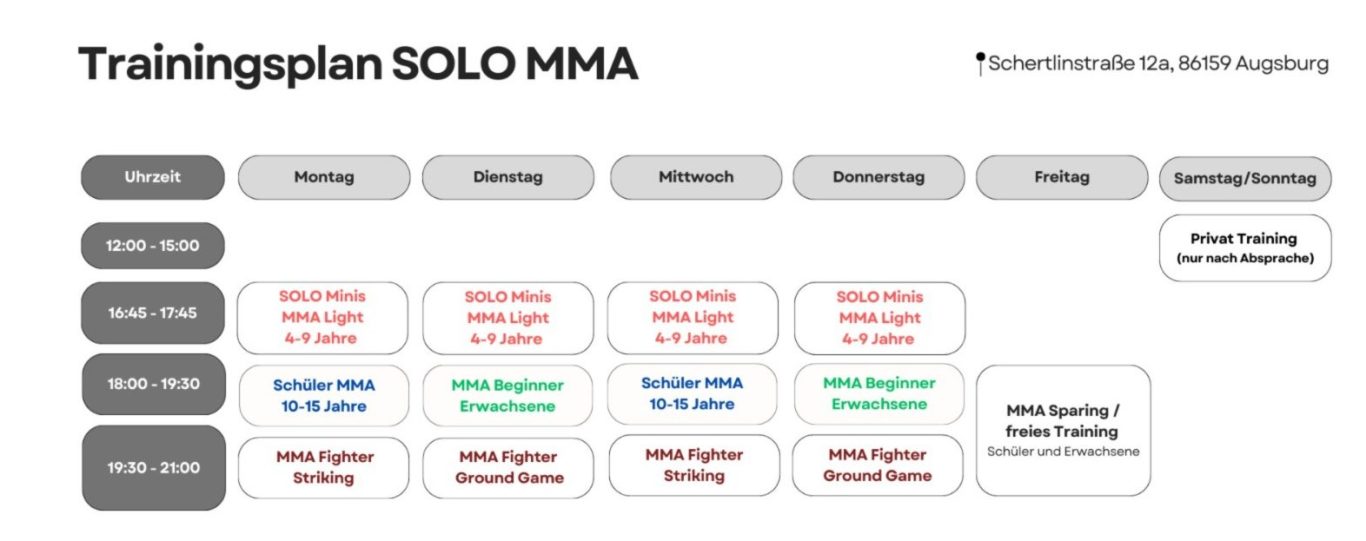Select the Mittwoch column header
Screen dimensions: 1366x541
pos(696,177)
